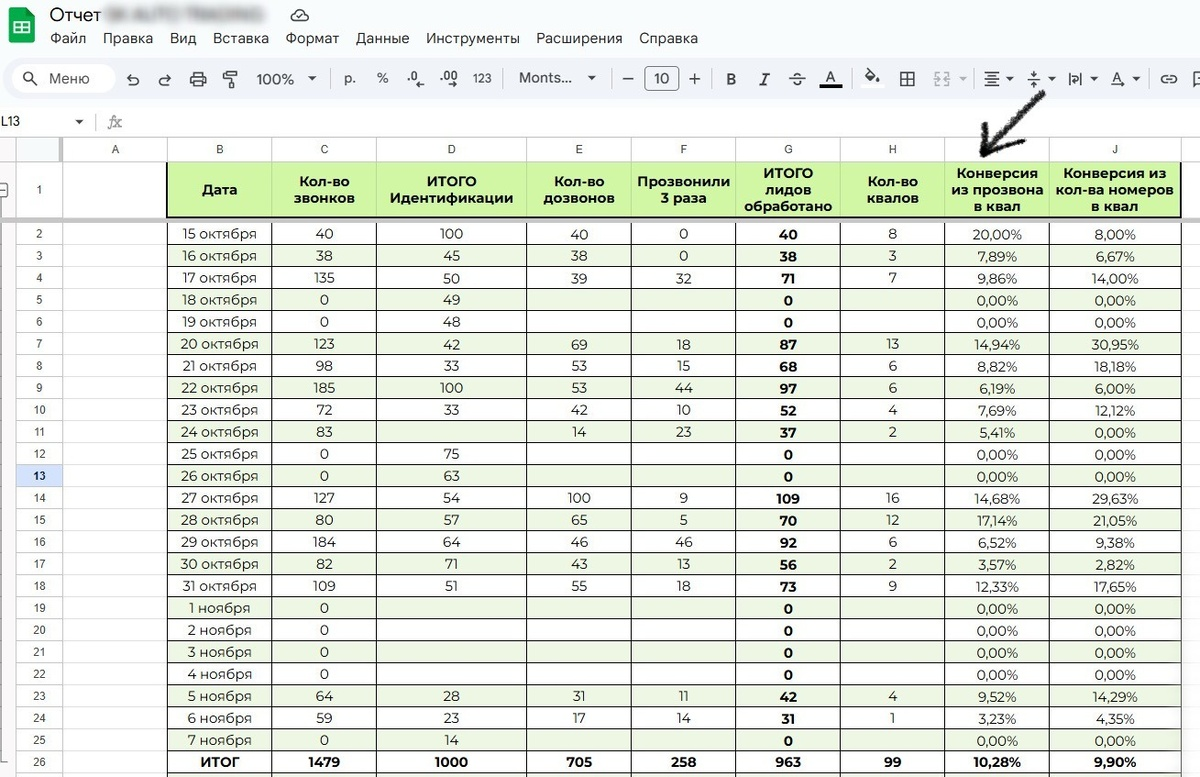
Task: Select cell with 30,95% value
Action: coord(1114,344)
